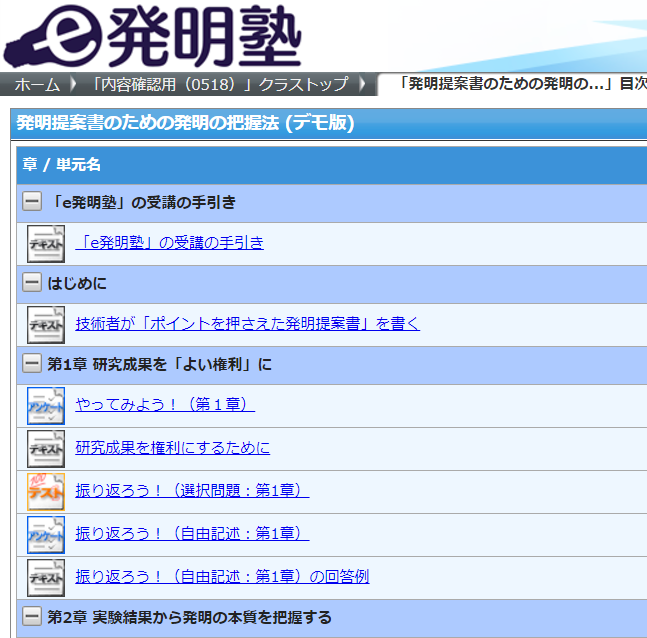Click text icon next to 技術者が「ポイントを押さえた発明提案書」を書く
The height and width of the screenshot is (638, 647).
pos(46,324)
